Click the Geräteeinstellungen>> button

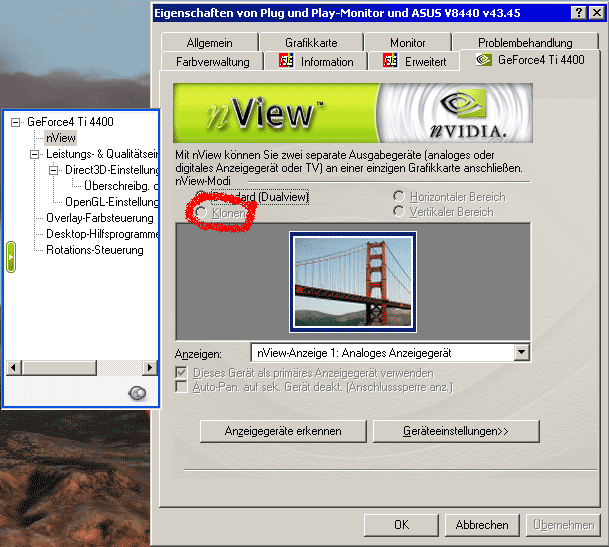[x=456, y=431]
